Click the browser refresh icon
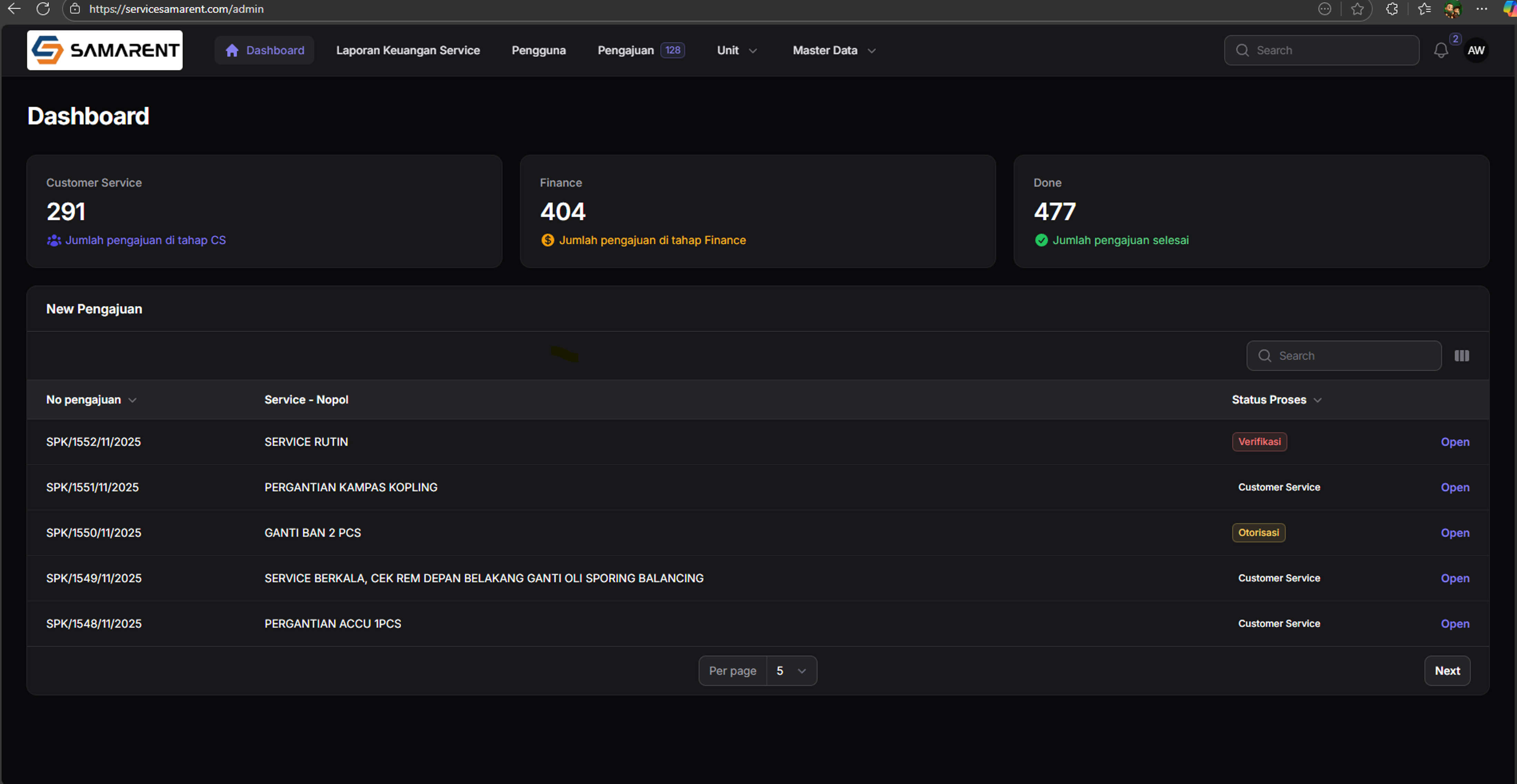The width and height of the screenshot is (1517, 784). click(43, 9)
